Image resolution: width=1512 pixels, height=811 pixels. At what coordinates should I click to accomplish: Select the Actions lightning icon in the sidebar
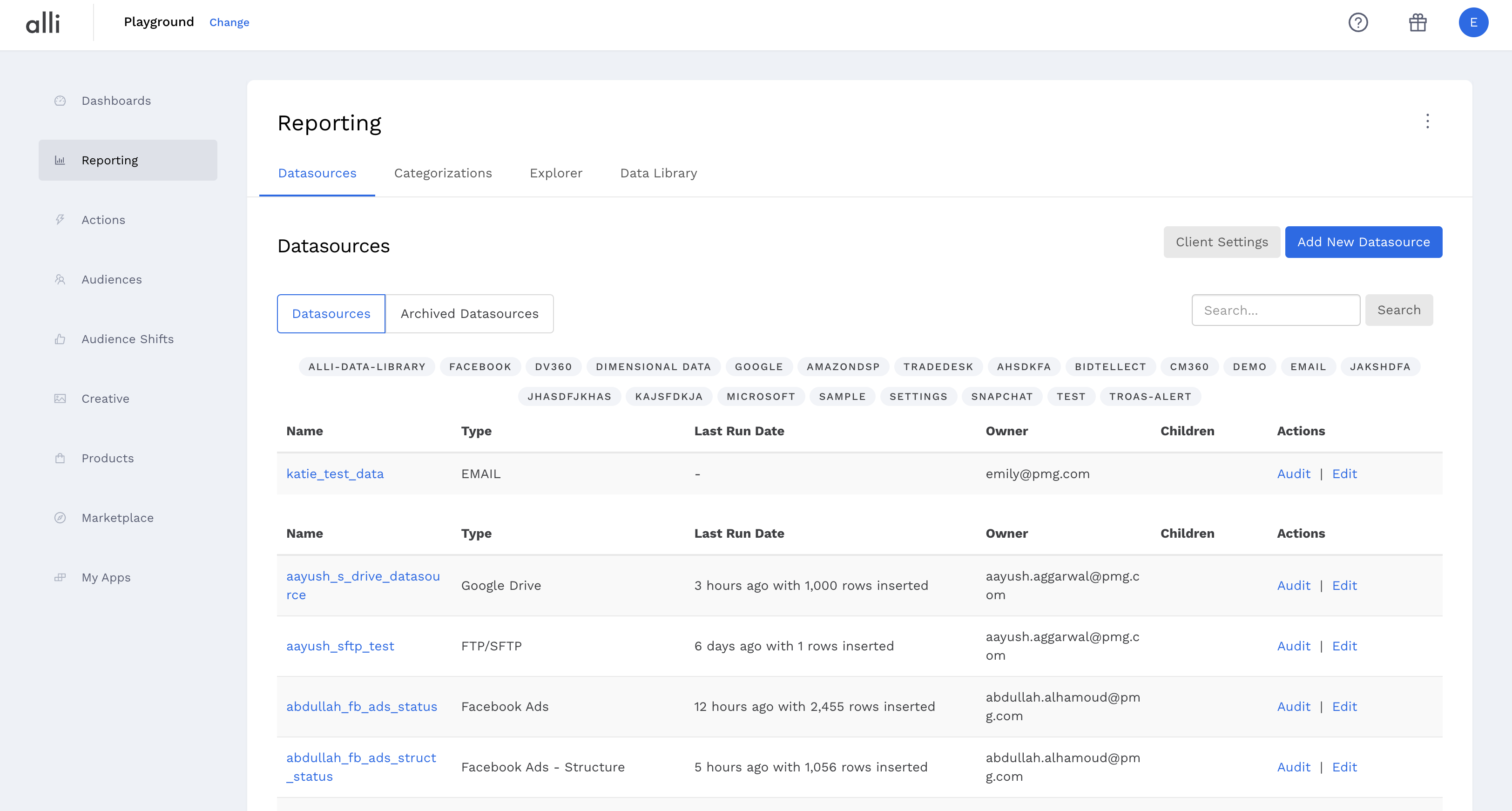coord(61,219)
